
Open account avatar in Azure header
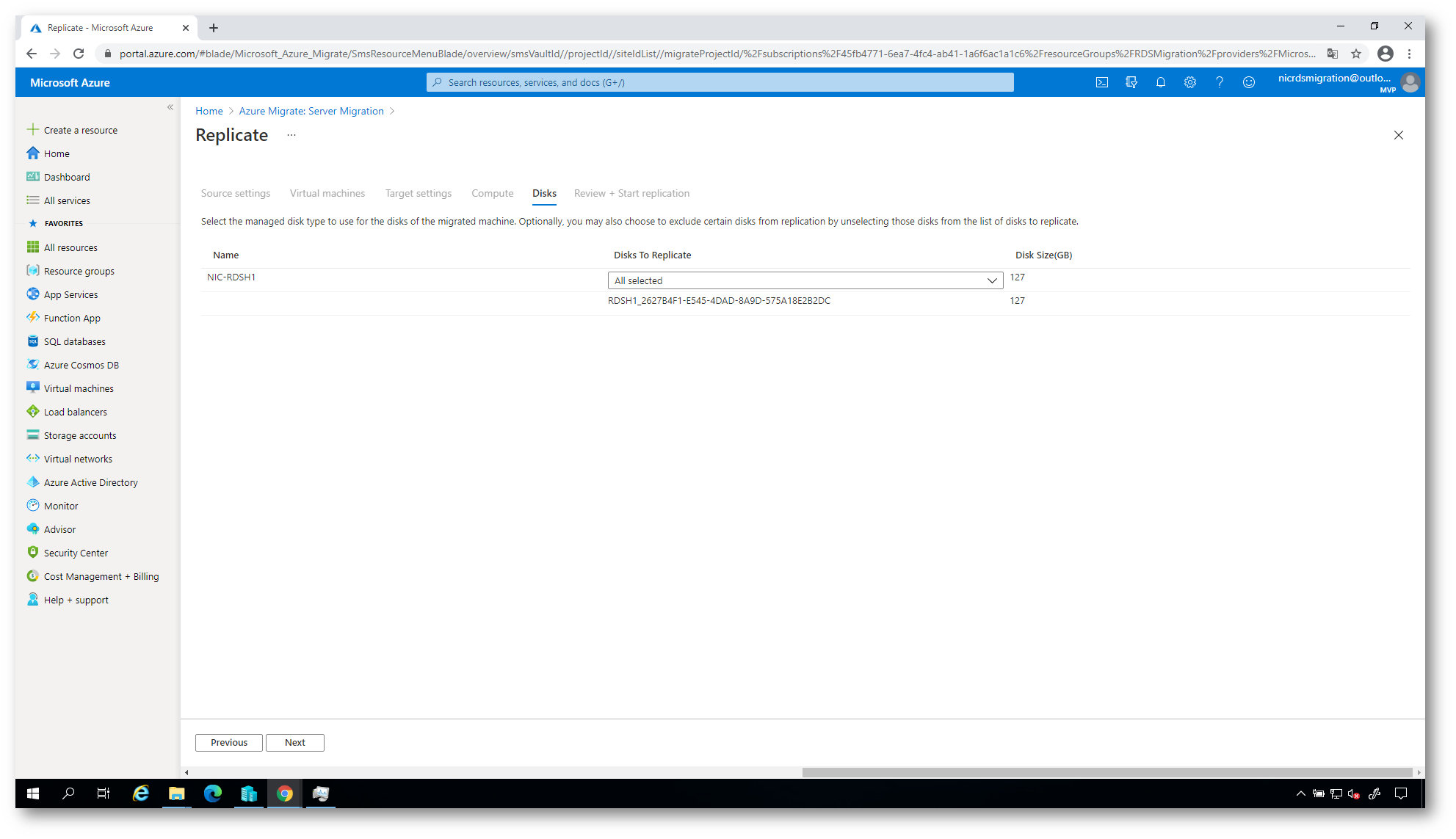(1410, 82)
